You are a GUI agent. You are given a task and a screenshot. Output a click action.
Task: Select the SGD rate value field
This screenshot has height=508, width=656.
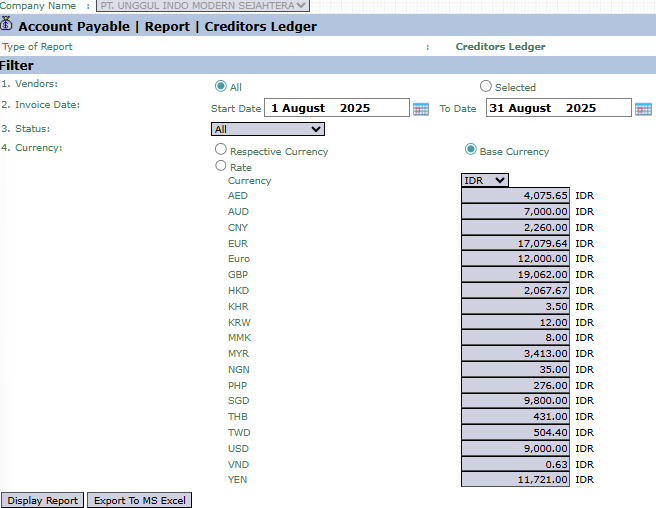tap(515, 401)
